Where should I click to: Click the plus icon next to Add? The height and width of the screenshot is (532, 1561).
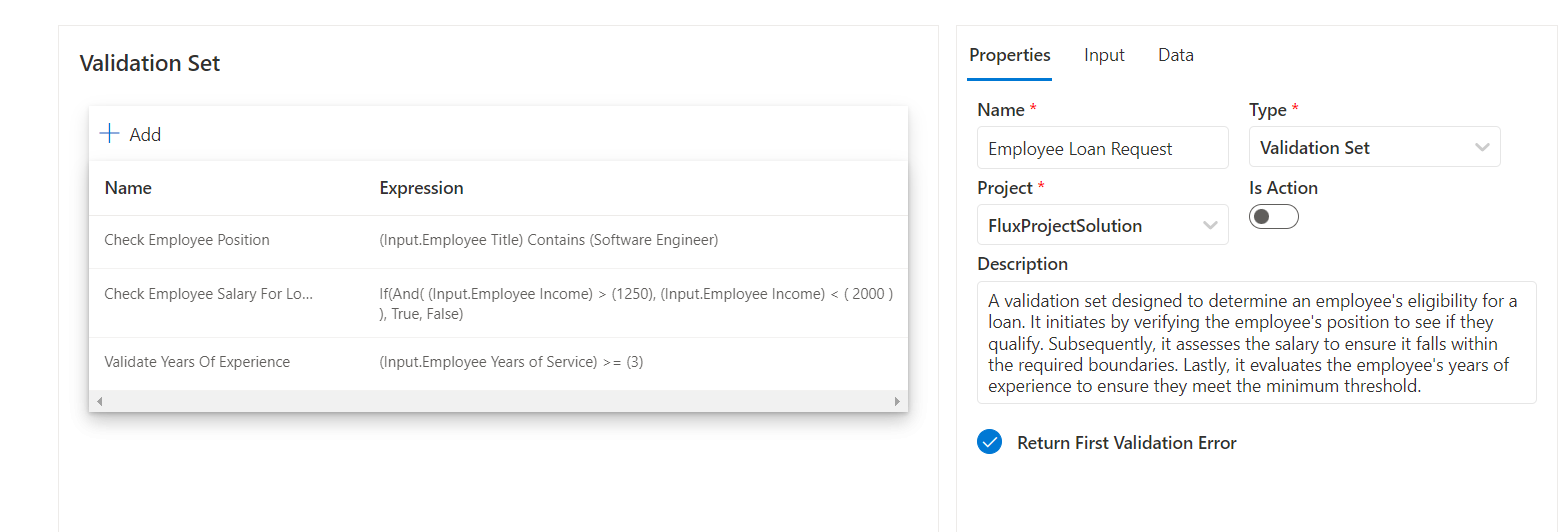click(x=110, y=134)
